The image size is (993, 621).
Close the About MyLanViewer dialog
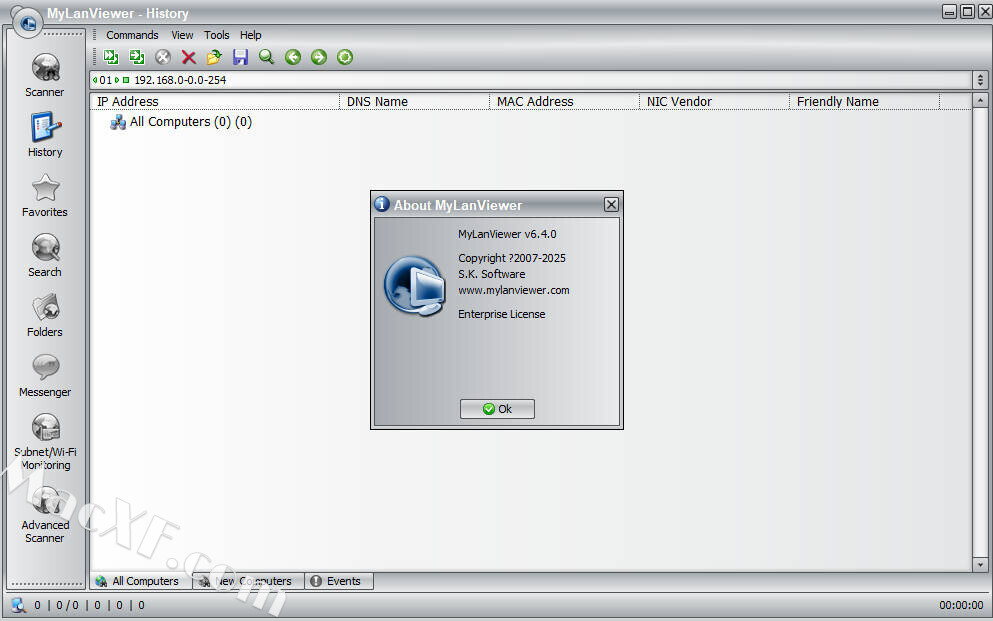click(611, 204)
